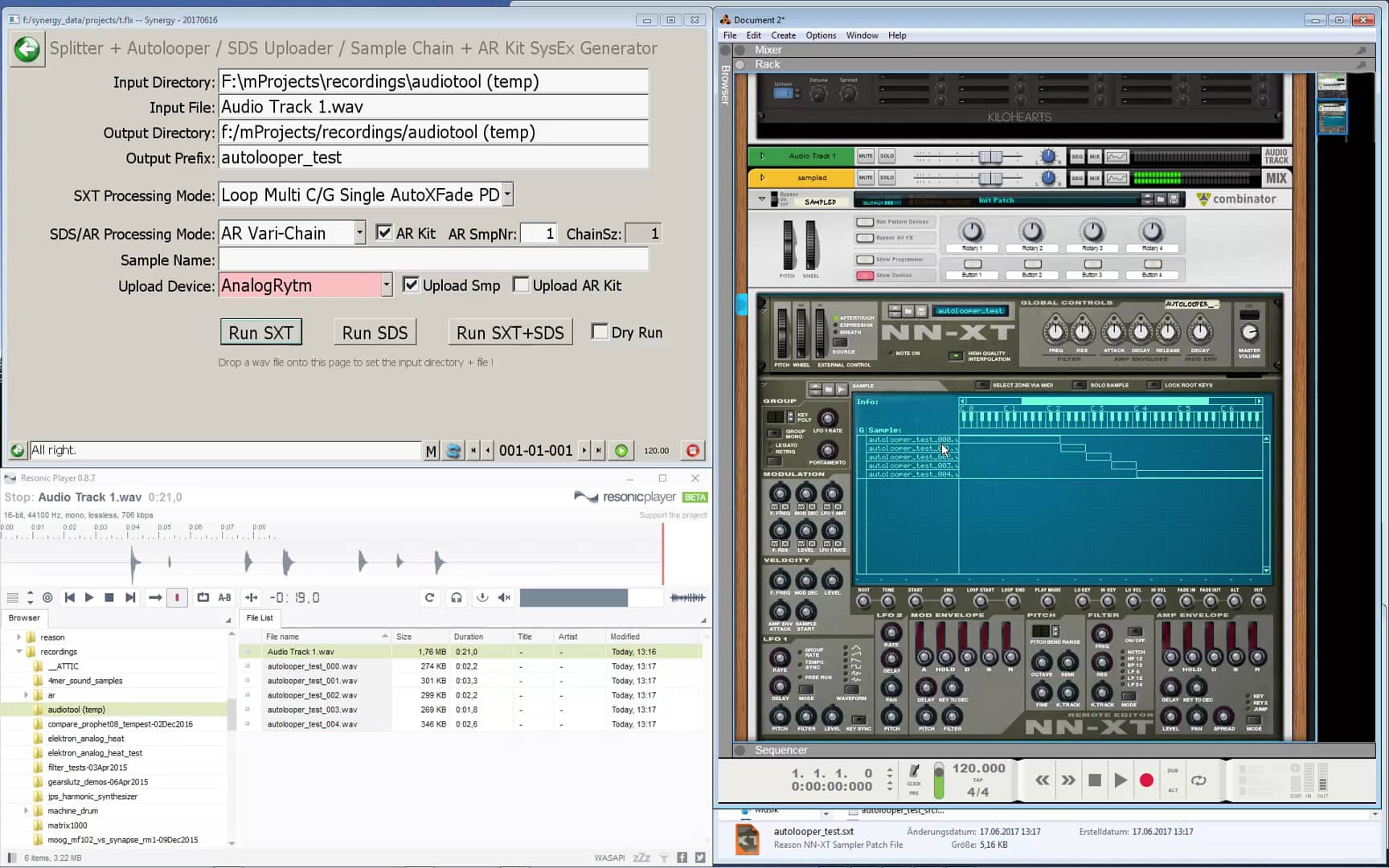
Task: Open SXT Processing Mode dropdown
Action: [x=507, y=194]
